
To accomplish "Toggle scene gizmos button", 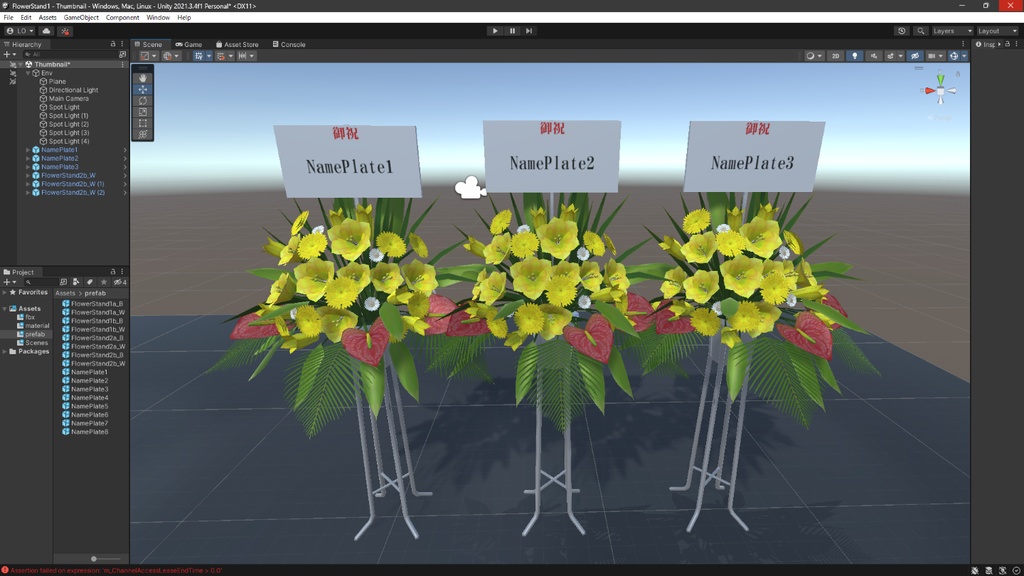I will 954,56.
